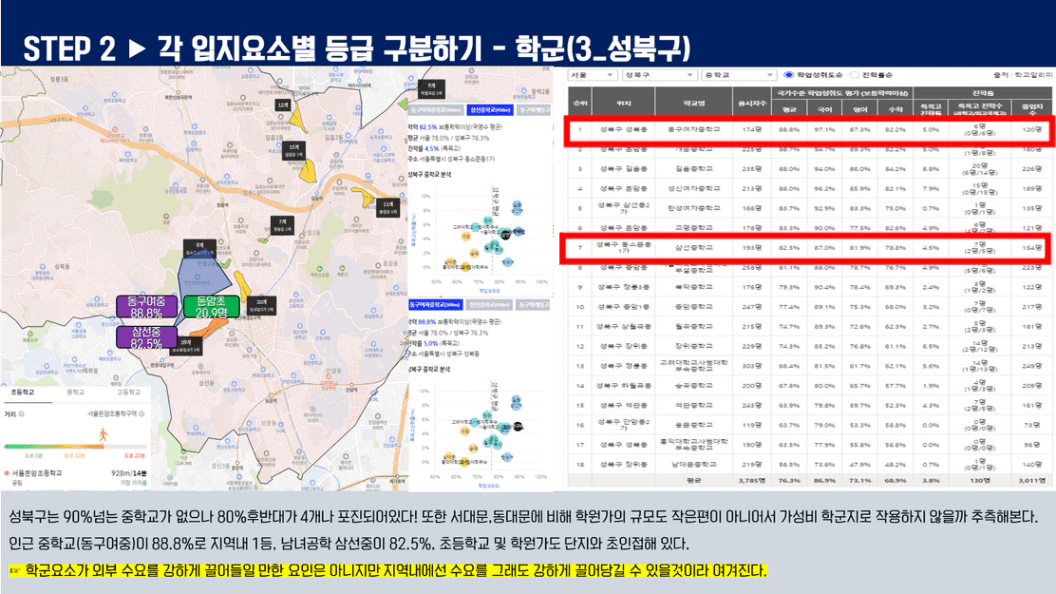Image resolution: width=1056 pixels, height=594 pixels.
Task: Click the 11개 cluster label on the map
Action: 388,207
